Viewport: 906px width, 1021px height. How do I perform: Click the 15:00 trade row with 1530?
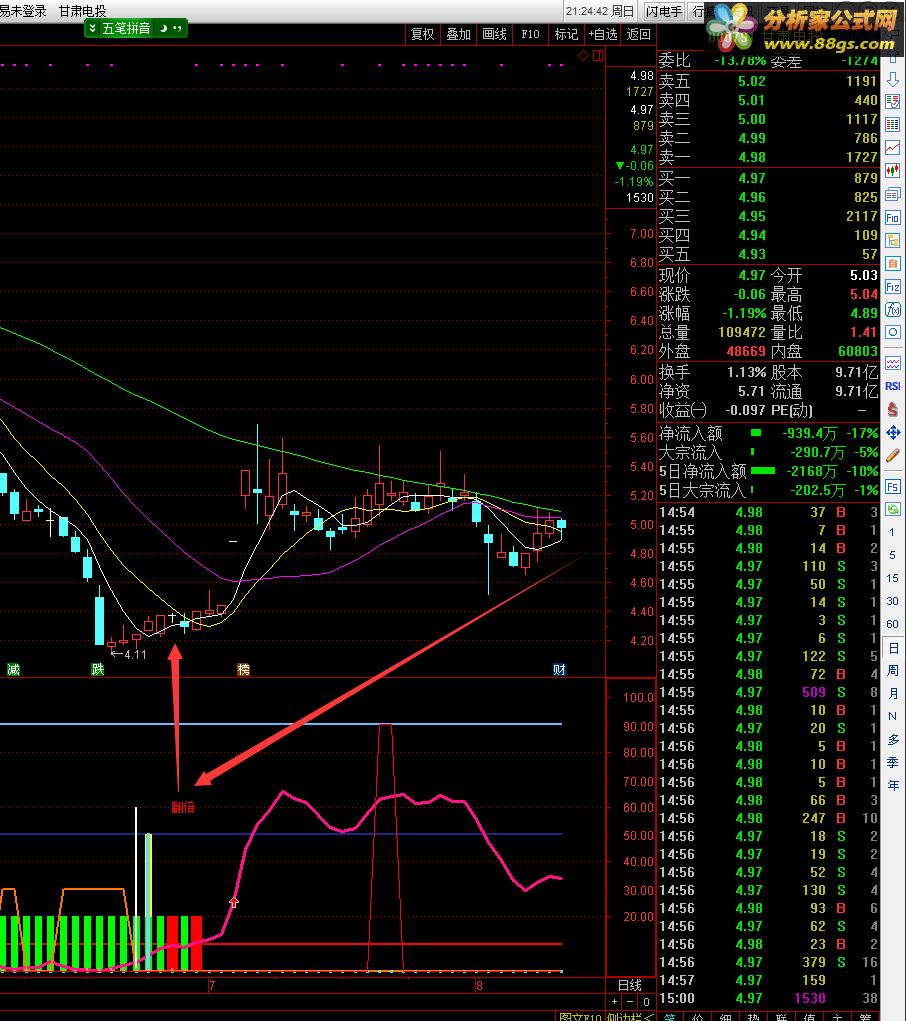point(768,998)
